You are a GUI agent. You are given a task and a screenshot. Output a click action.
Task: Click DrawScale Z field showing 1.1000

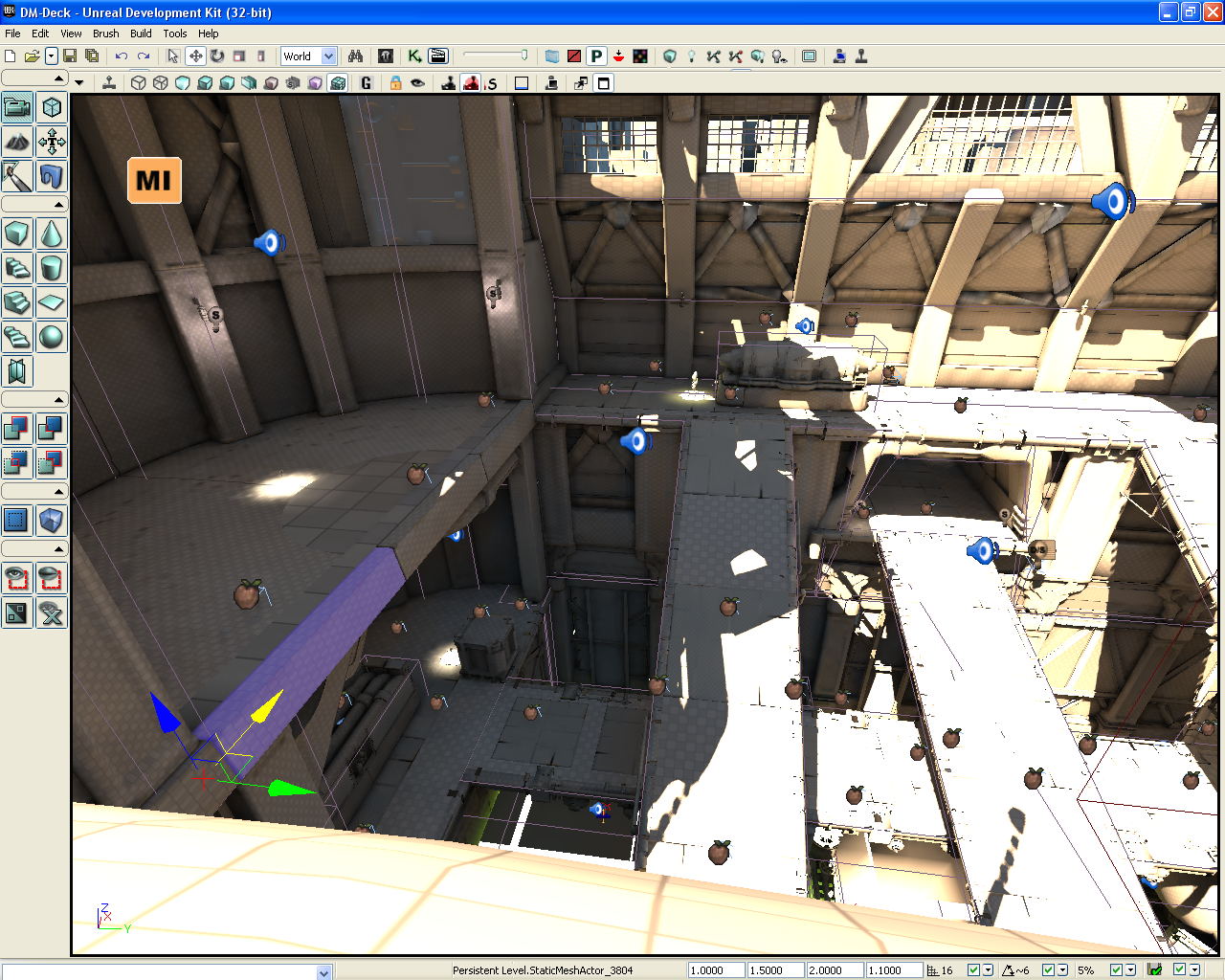(x=895, y=970)
